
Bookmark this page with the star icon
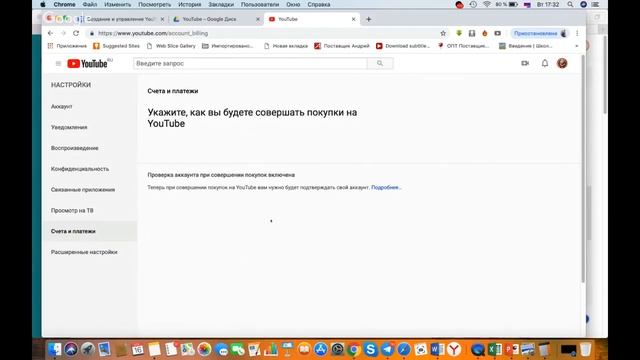443,33
